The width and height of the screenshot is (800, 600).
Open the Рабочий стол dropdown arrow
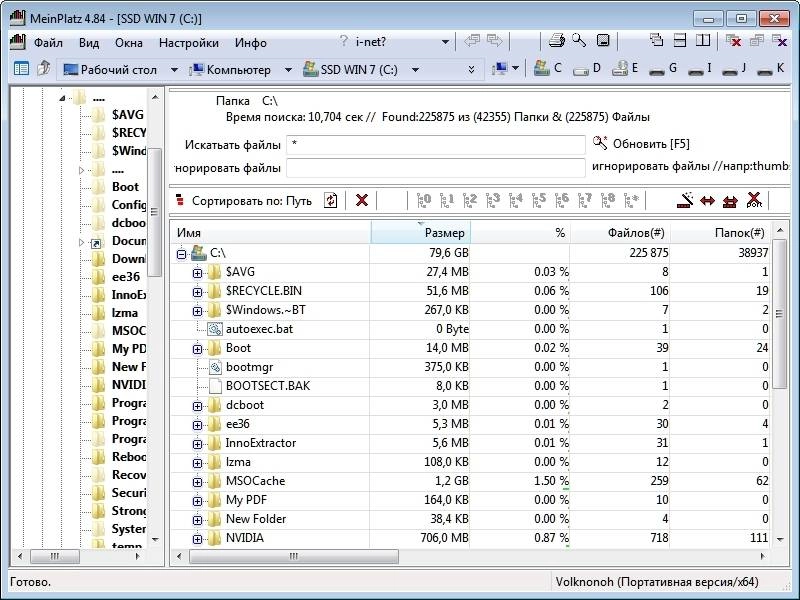(x=174, y=69)
